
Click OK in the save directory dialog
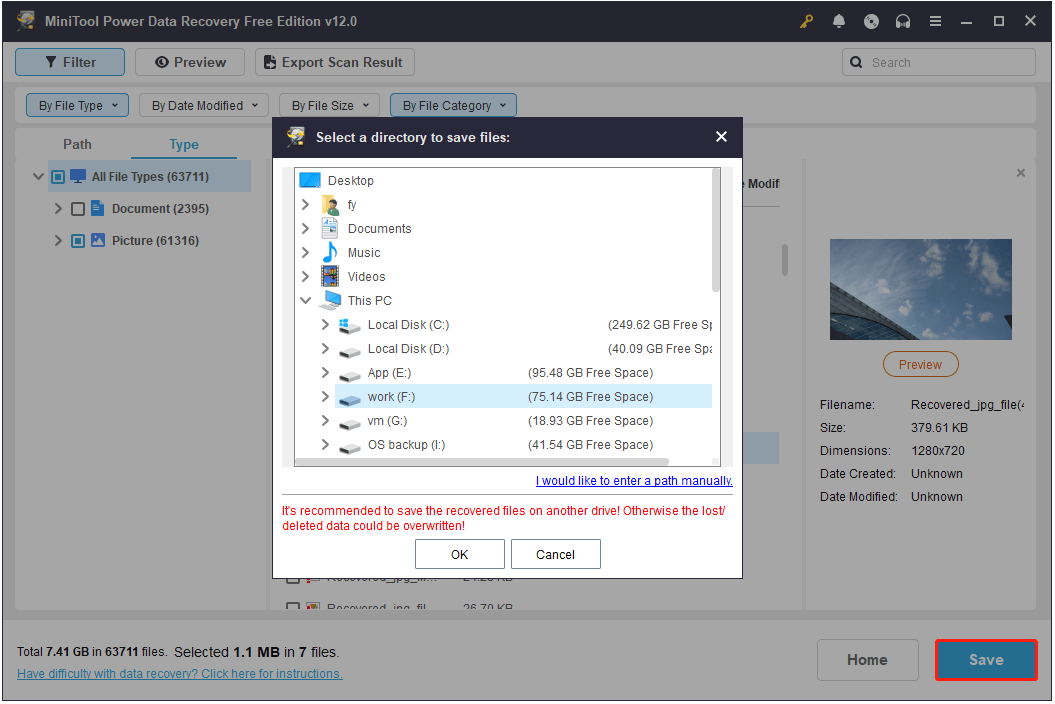click(459, 554)
